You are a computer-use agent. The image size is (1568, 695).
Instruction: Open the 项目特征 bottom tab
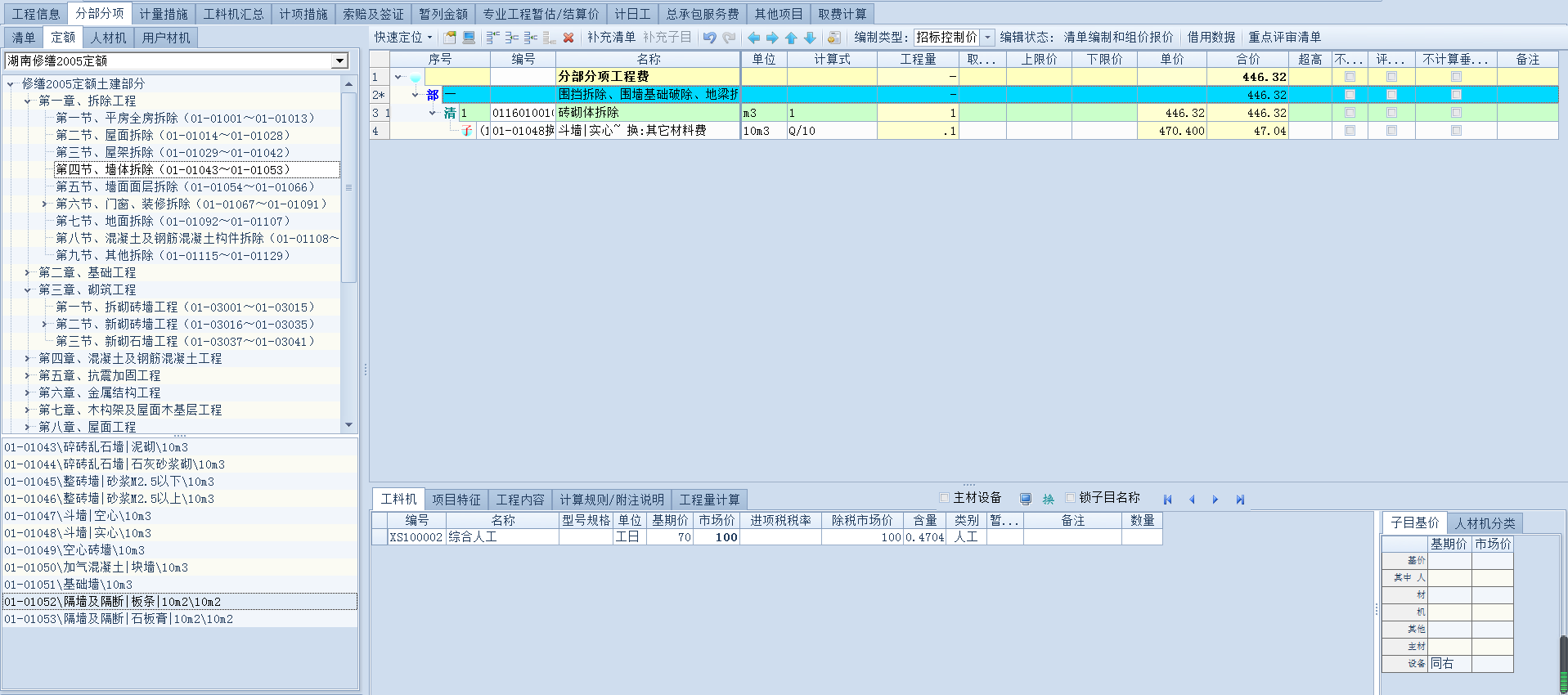pyautogui.click(x=456, y=500)
